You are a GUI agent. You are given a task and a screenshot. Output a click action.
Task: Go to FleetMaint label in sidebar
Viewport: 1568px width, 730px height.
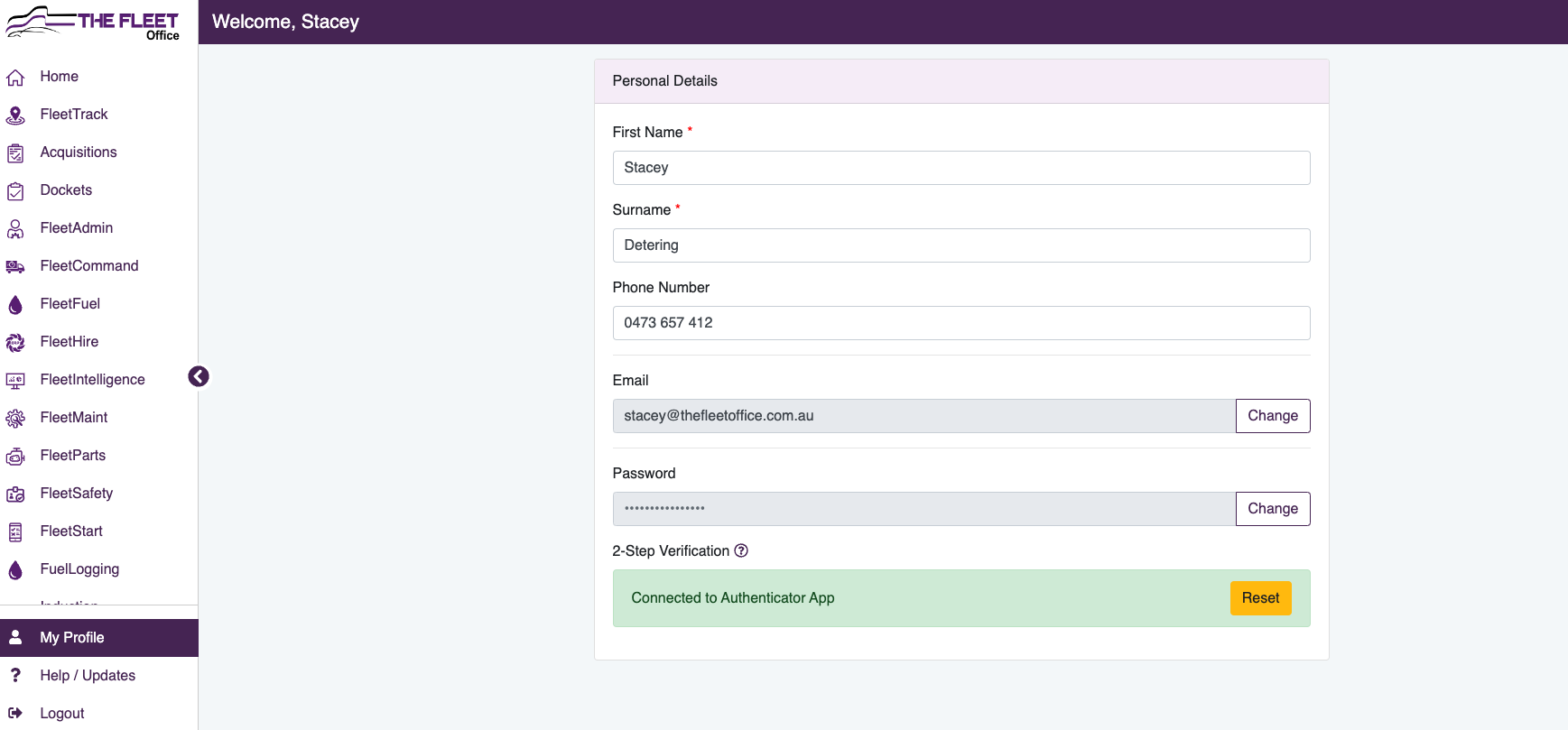pos(74,418)
